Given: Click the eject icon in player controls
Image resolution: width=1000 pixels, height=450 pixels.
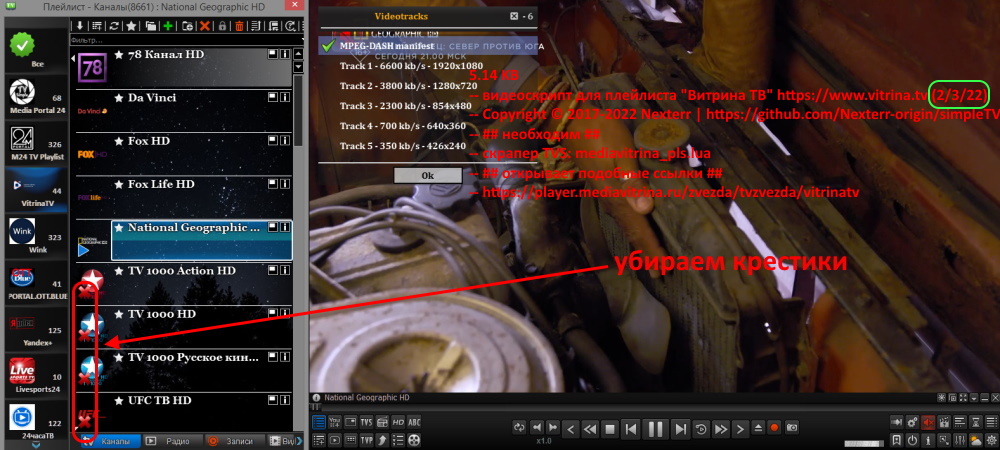Looking at the screenshot, I should tap(758, 427).
